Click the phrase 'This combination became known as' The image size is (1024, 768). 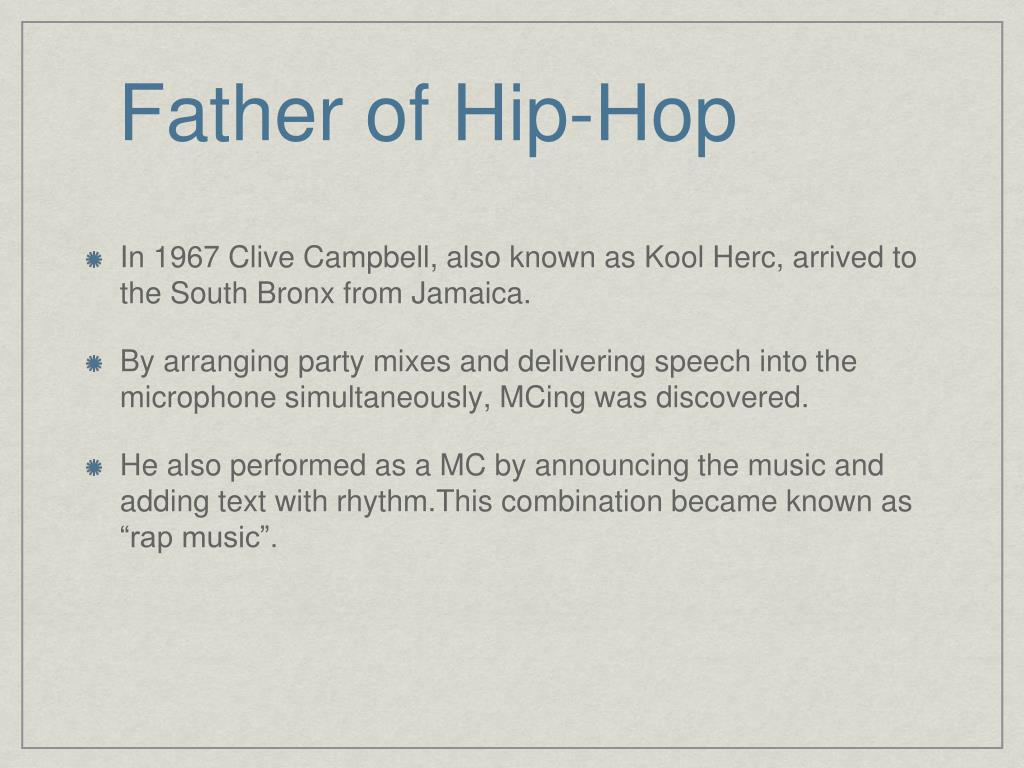[673, 502]
